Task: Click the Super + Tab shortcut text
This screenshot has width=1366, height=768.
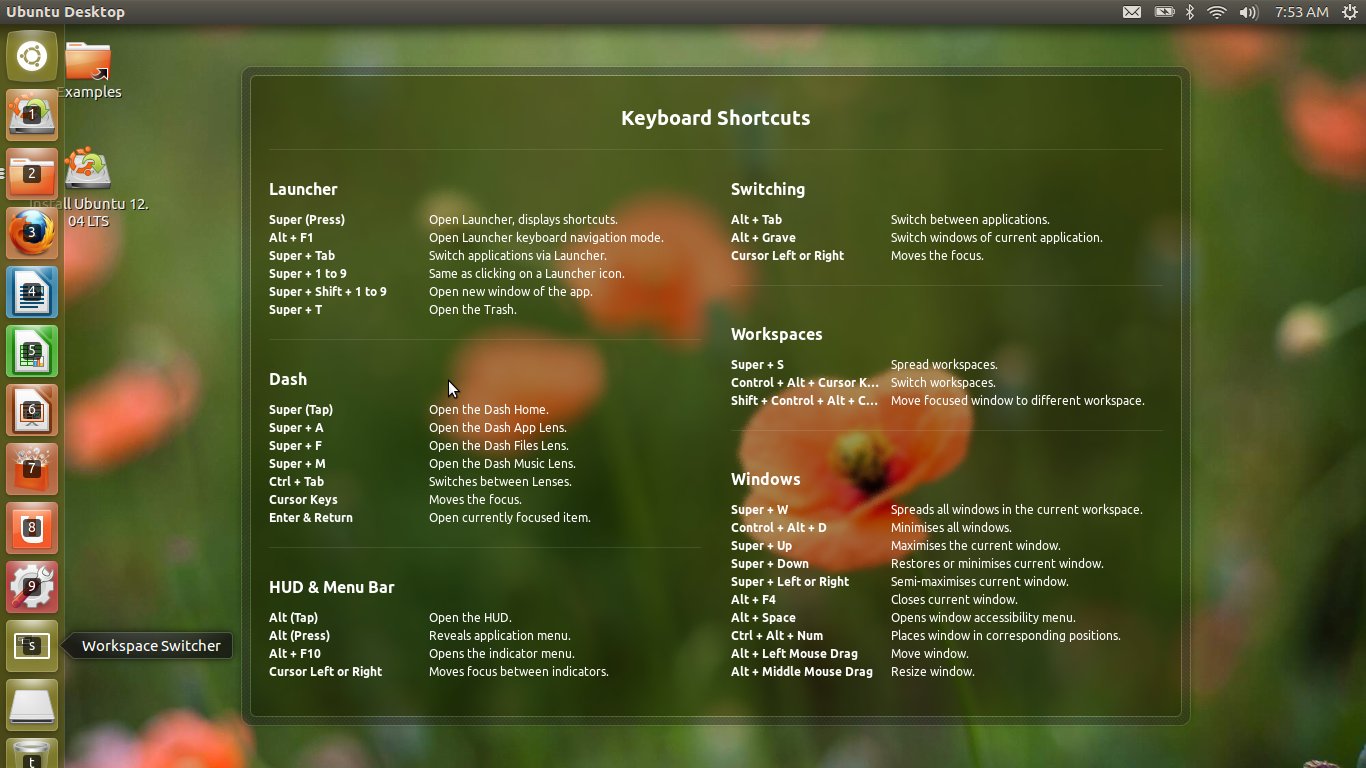Action: [302, 256]
